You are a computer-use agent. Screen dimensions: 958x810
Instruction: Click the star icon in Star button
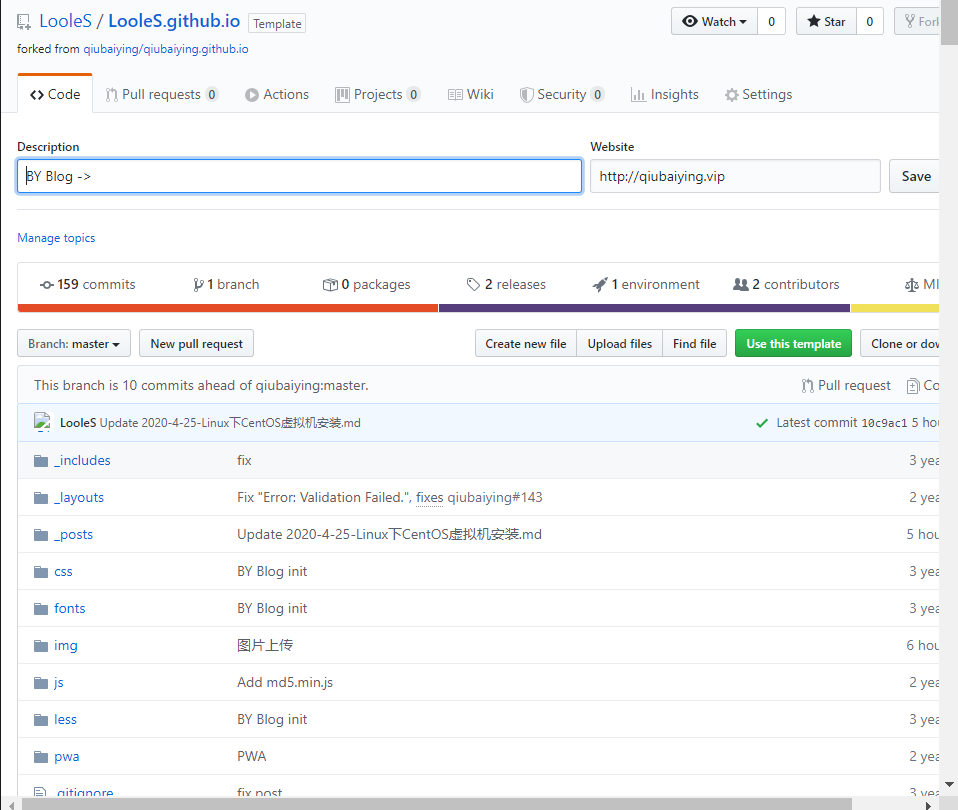pyautogui.click(x=814, y=21)
